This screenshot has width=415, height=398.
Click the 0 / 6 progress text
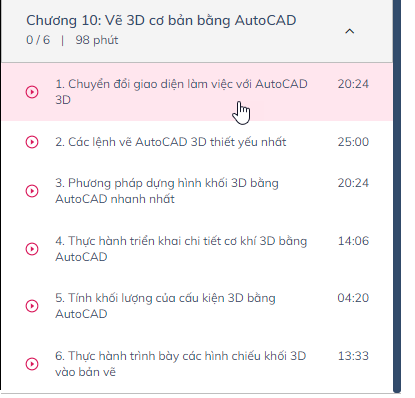click(x=38, y=40)
